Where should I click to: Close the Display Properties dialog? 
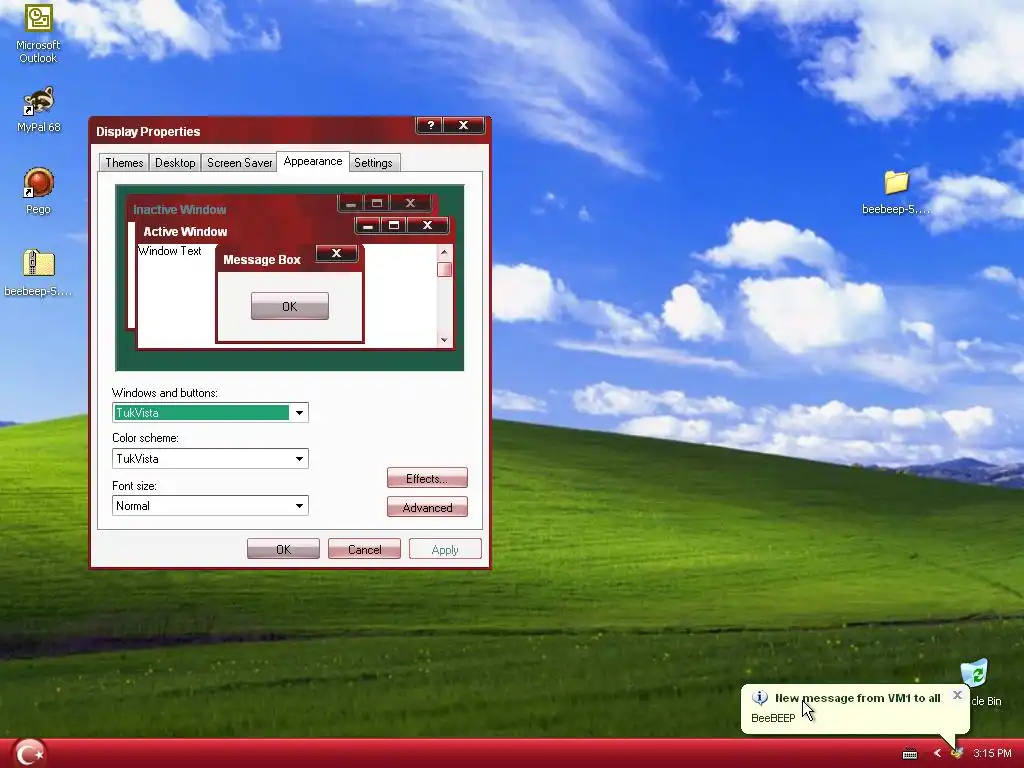point(464,125)
